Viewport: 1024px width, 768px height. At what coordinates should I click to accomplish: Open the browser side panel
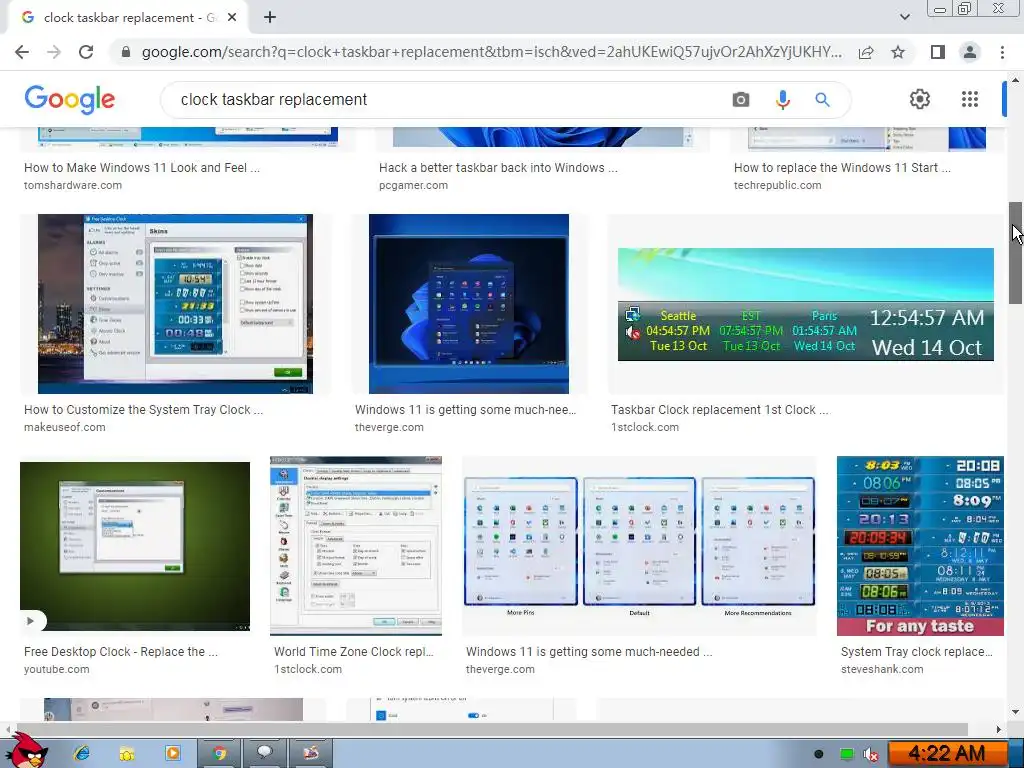(x=938, y=52)
